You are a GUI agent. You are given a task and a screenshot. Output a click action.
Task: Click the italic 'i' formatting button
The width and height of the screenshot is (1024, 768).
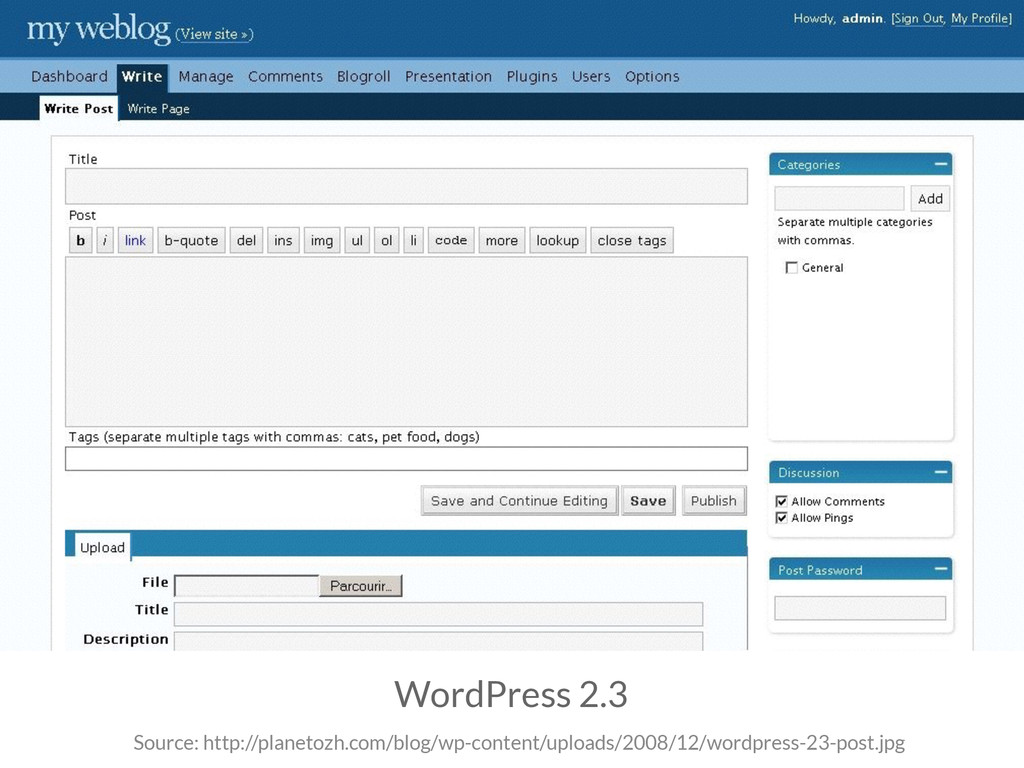tap(105, 240)
